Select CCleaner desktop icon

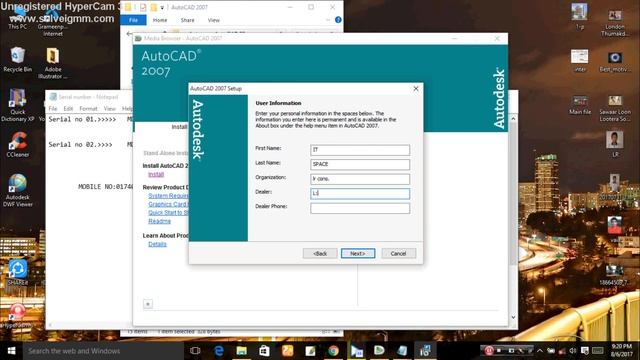coord(18,144)
